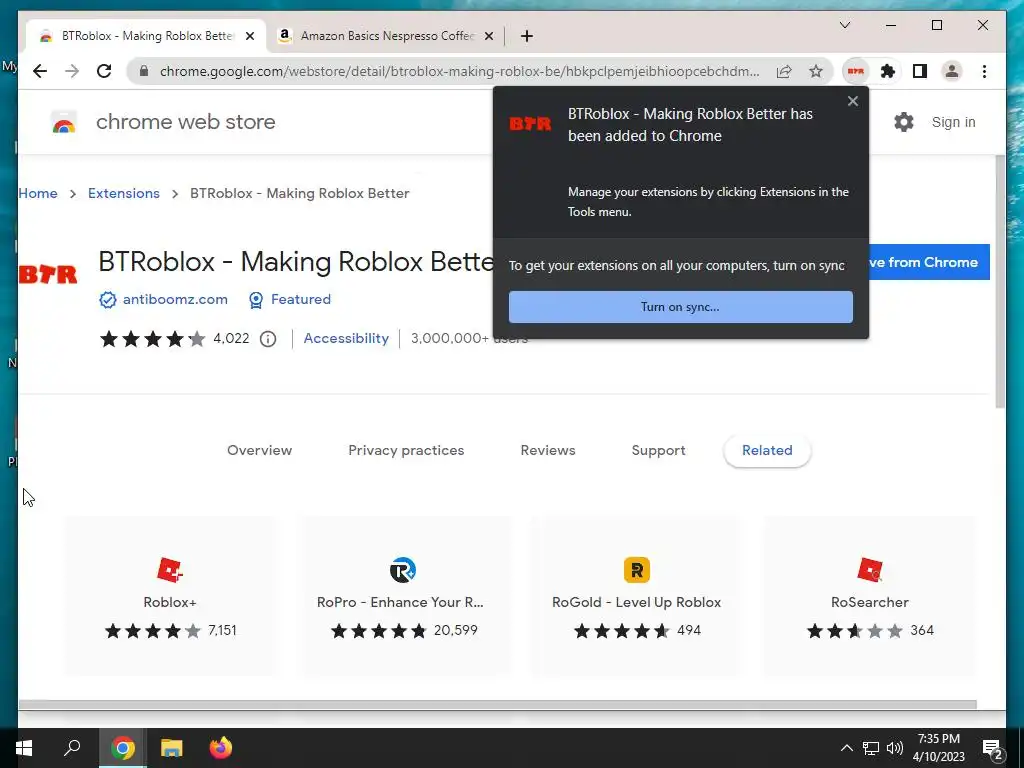Click the address bar URL field
This screenshot has height=768, width=1024.
pyautogui.click(x=459, y=71)
